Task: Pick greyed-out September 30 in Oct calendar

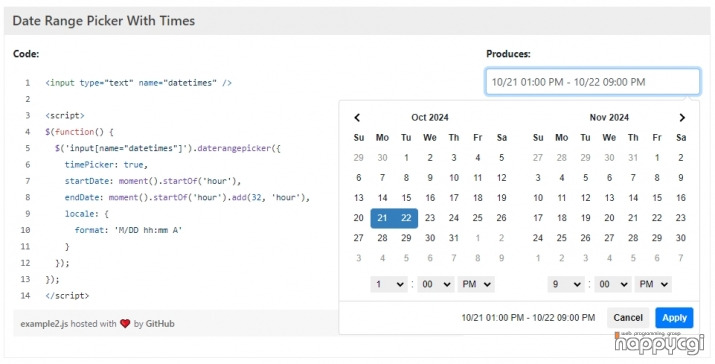Action: coord(382,158)
